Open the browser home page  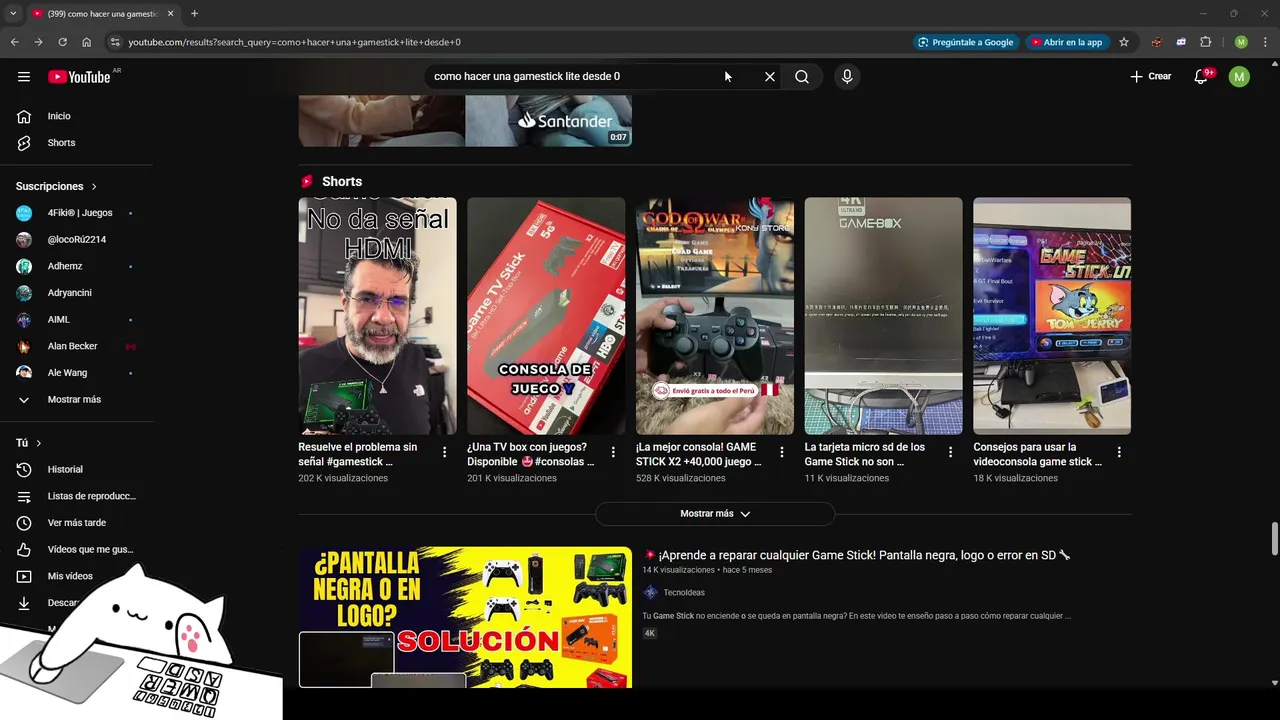pyautogui.click(x=87, y=42)
